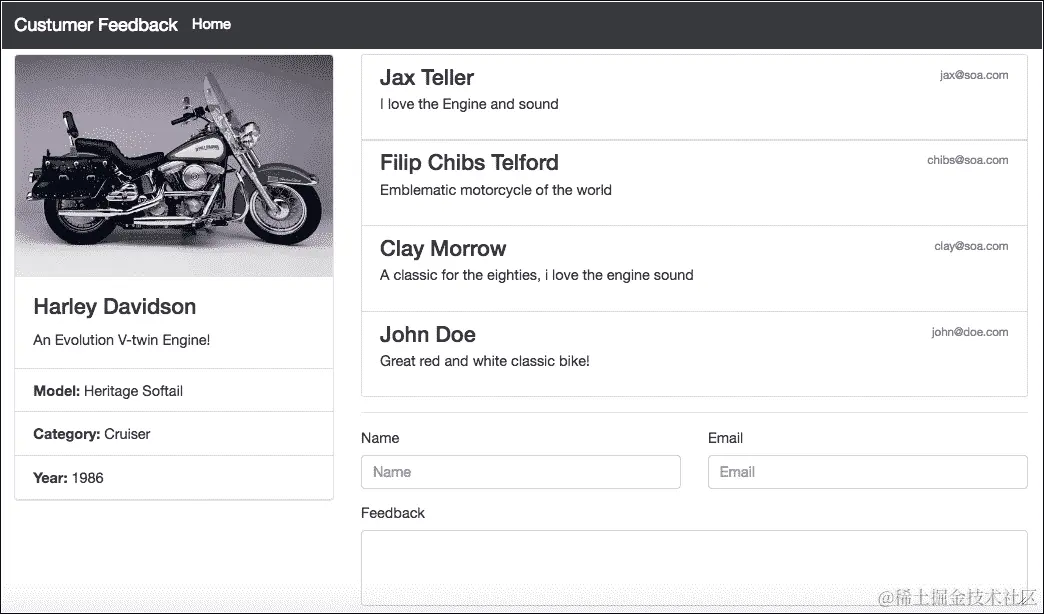Image resolution: width=1044 pixels, height=614 pixels.
Task: Click the clay@soa.com email text
Action: tap(971, 246)
